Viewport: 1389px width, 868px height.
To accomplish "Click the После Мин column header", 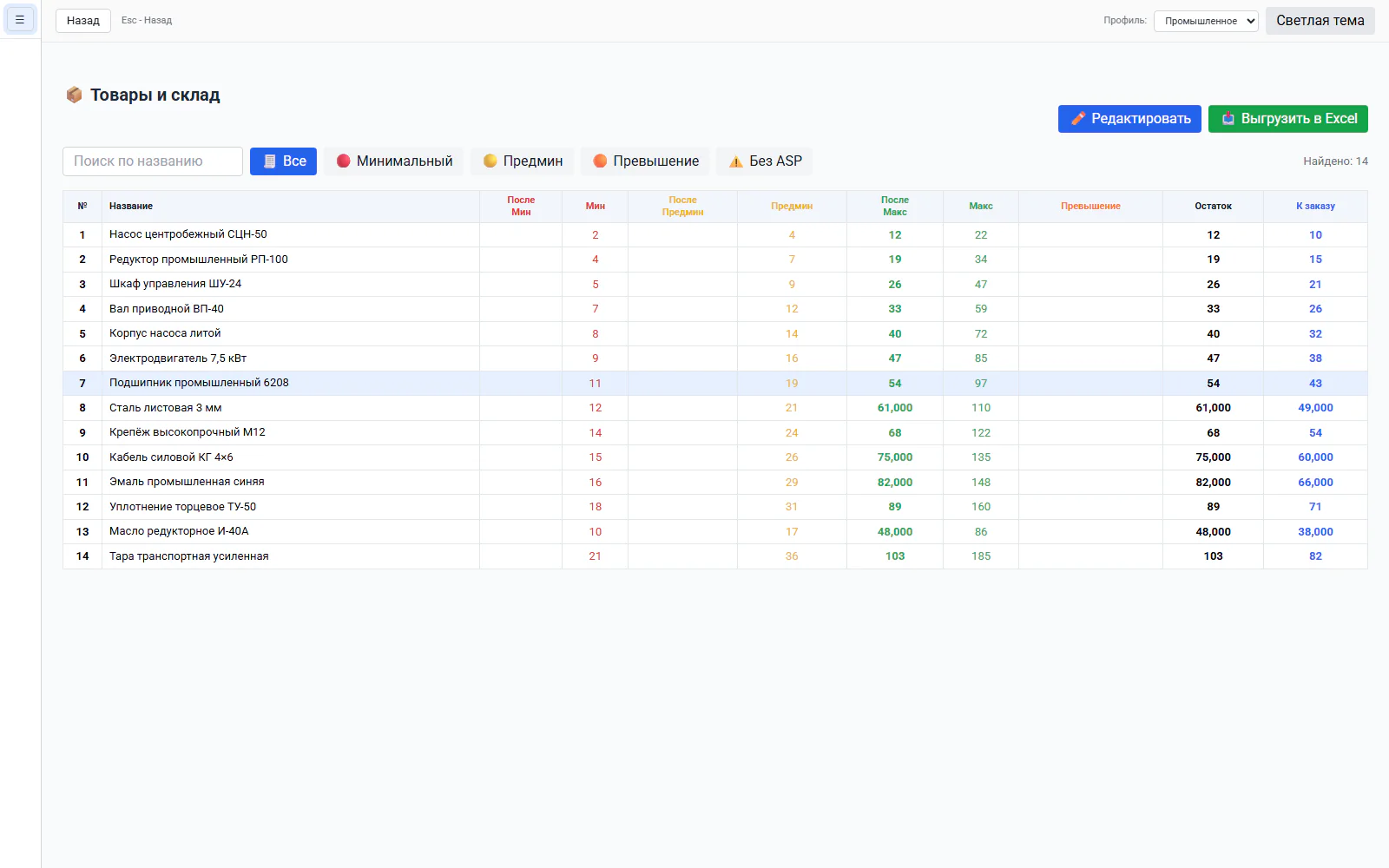I will click(x=521, y=207).
